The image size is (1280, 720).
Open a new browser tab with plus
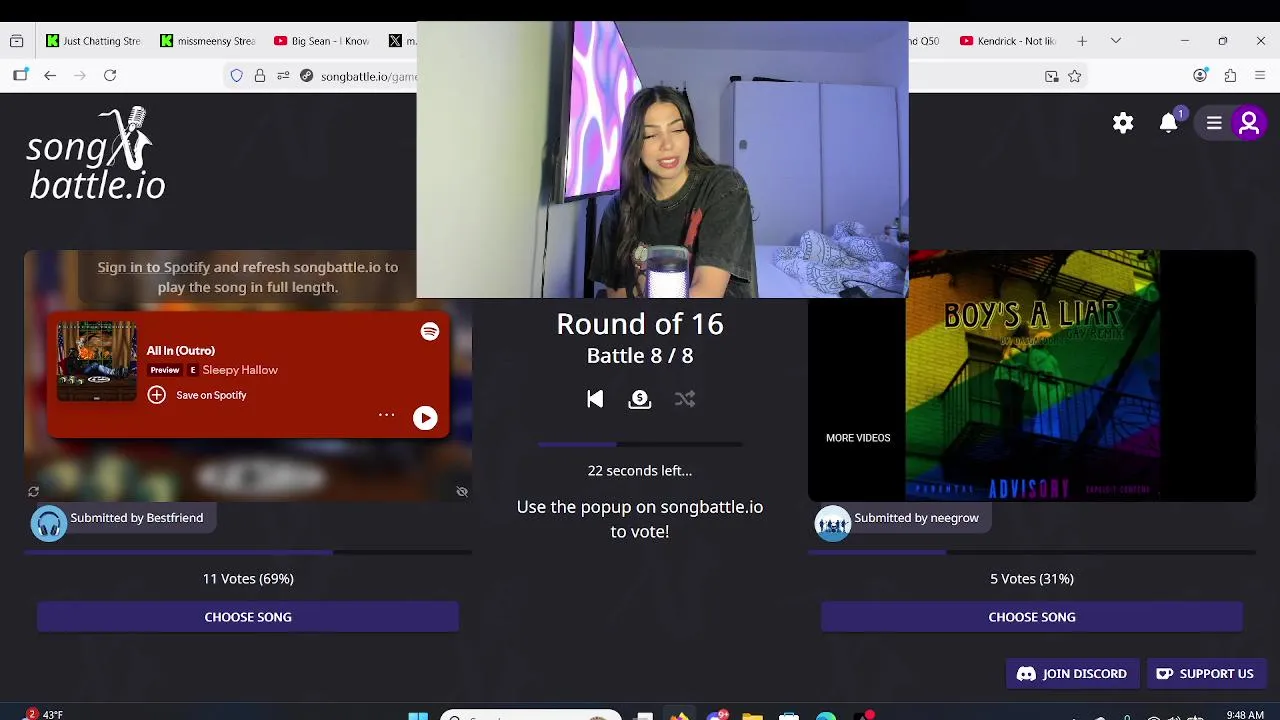pyautogui.click(x=1082, y=41)
